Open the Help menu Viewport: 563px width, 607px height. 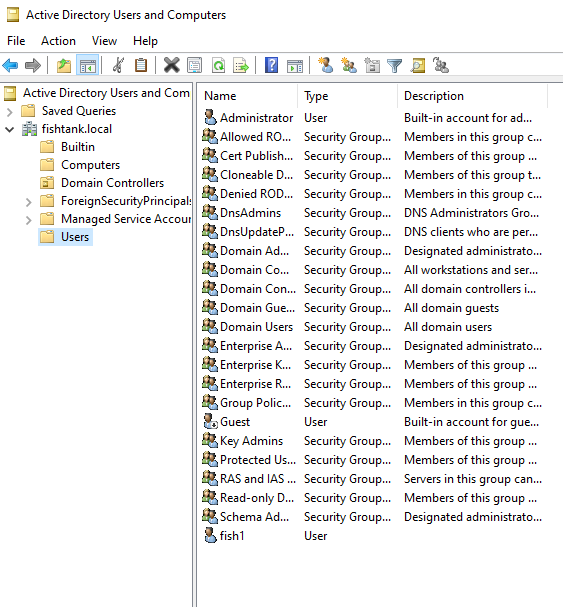(x=145, y=41)
